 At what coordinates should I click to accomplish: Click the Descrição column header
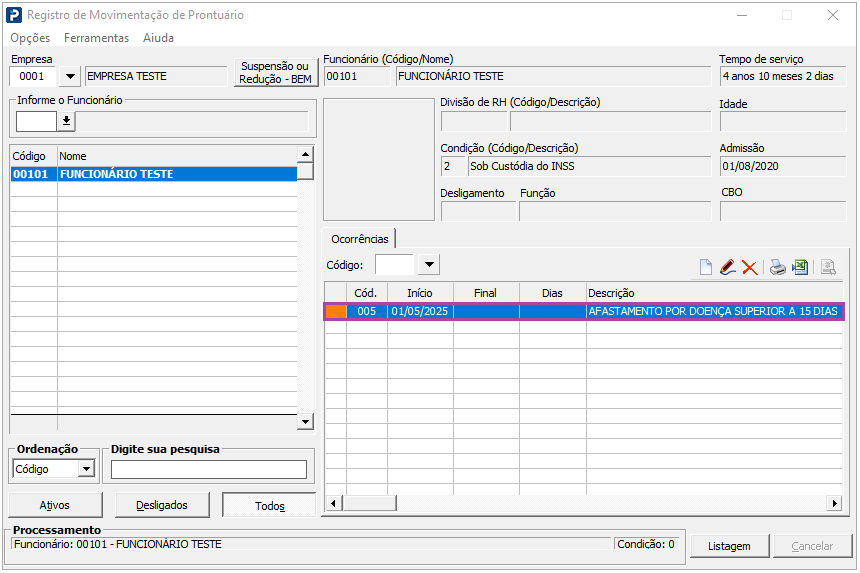click(714, 293)
